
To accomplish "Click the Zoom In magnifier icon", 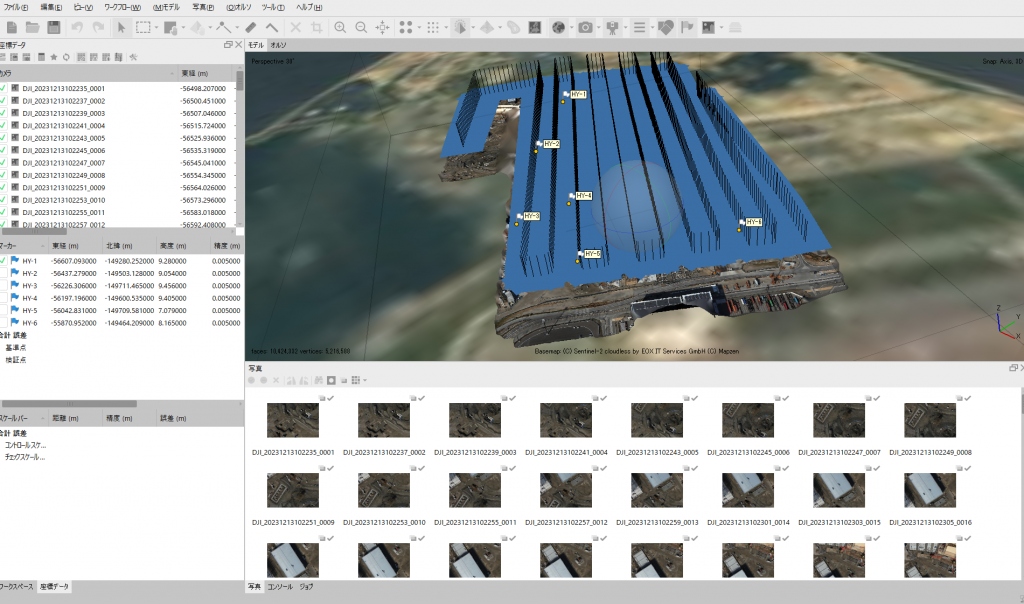I will point(340,27).
